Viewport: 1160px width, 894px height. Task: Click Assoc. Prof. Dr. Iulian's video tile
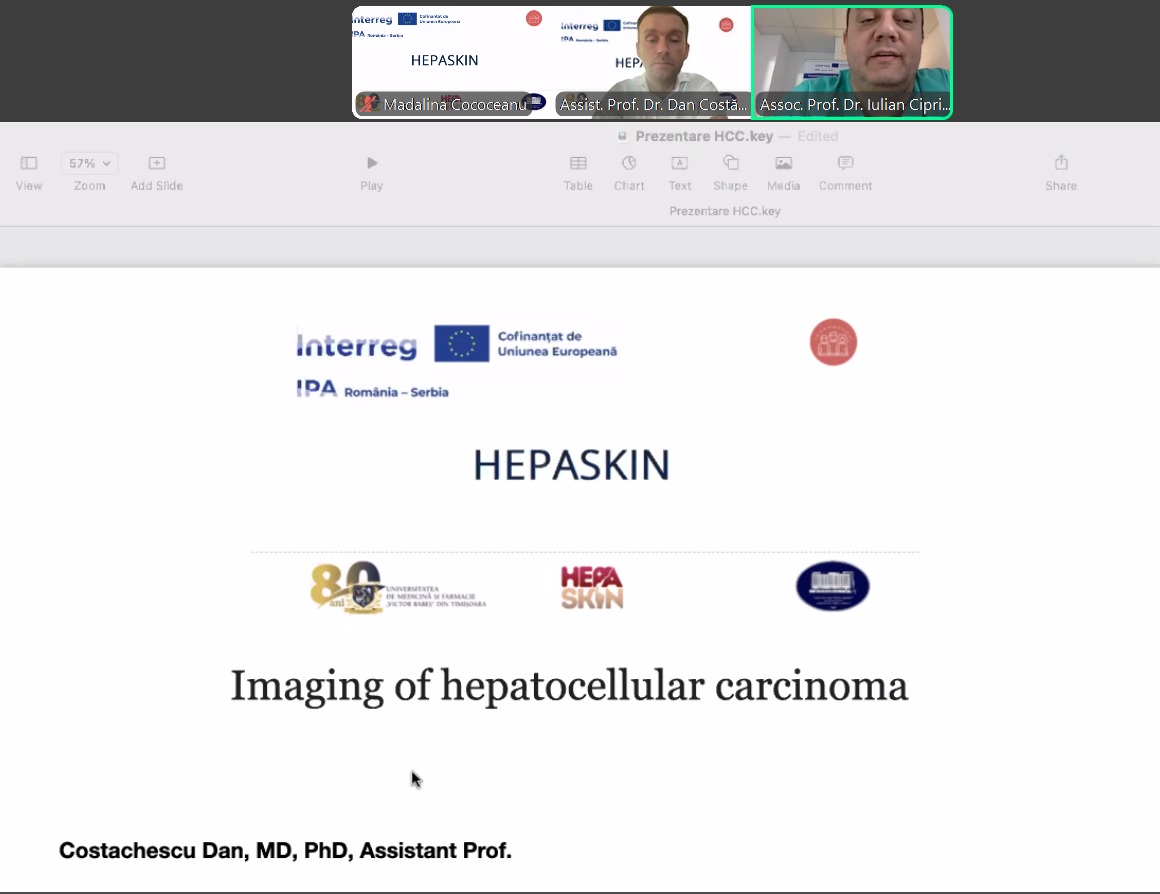pyautogui.click(x=852, y=62)
